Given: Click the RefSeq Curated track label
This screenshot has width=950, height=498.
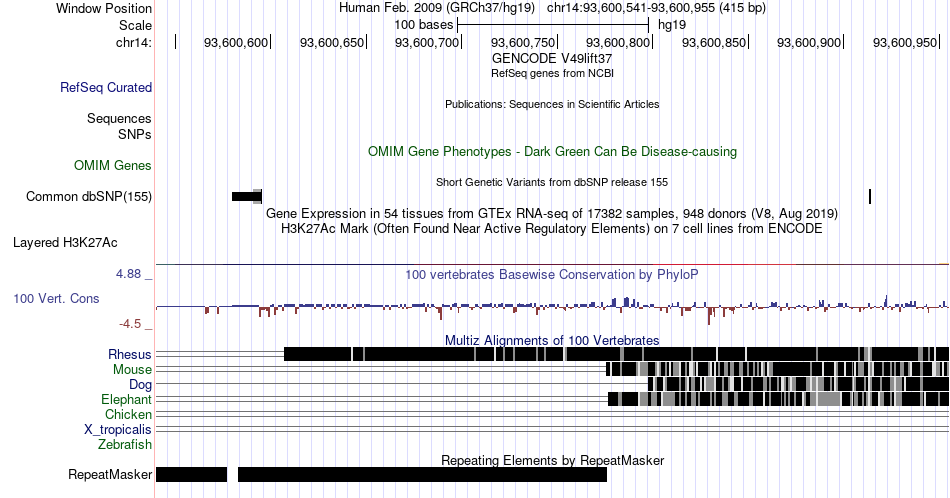Looking at the screenshot, I should (x=106, y=87).
